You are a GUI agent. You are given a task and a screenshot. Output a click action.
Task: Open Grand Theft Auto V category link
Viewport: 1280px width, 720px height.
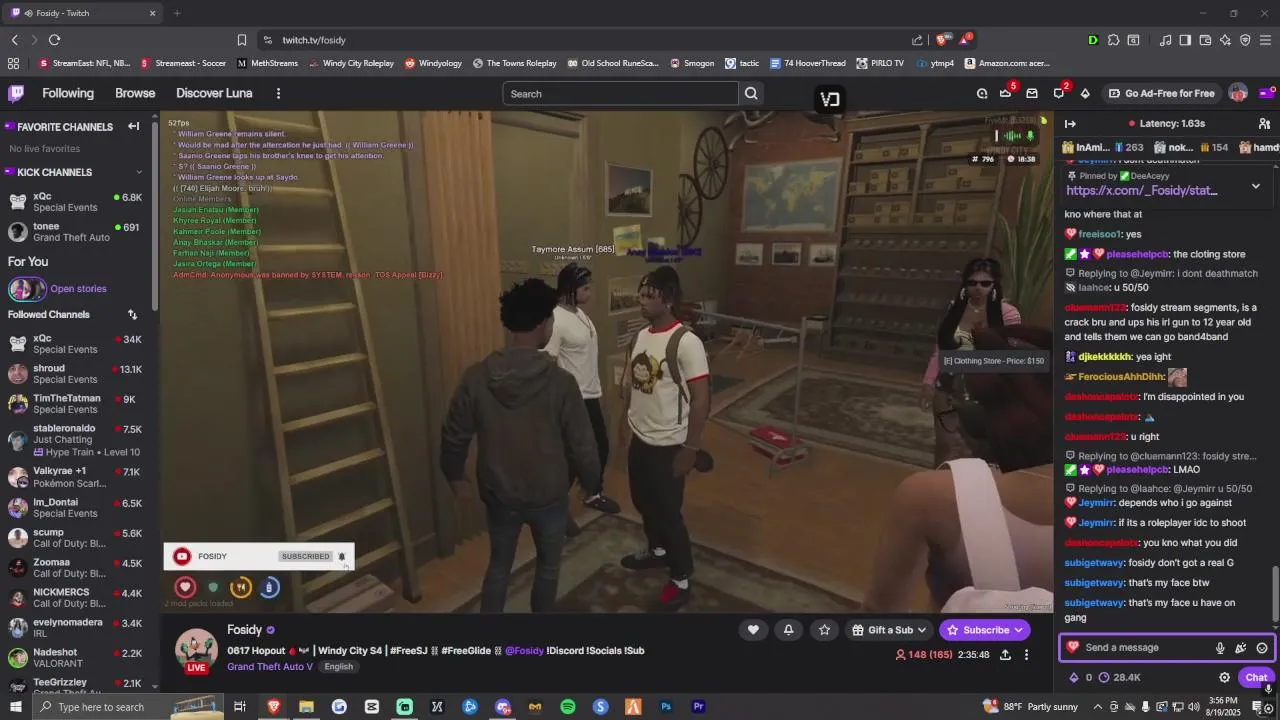point(270,667)
